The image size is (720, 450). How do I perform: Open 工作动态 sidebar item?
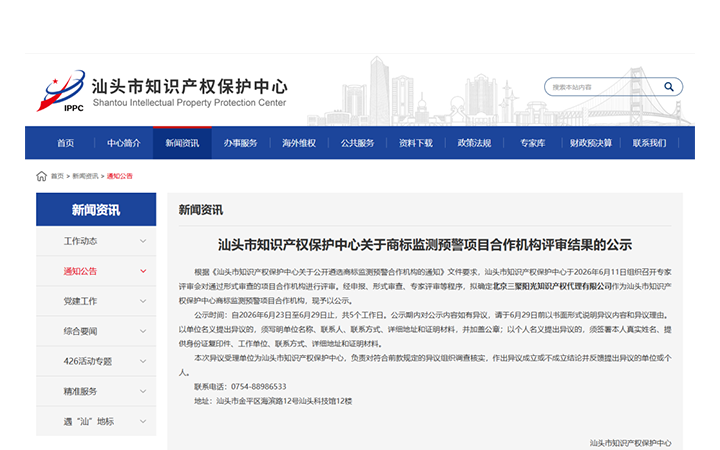click(x=96, y=241)
